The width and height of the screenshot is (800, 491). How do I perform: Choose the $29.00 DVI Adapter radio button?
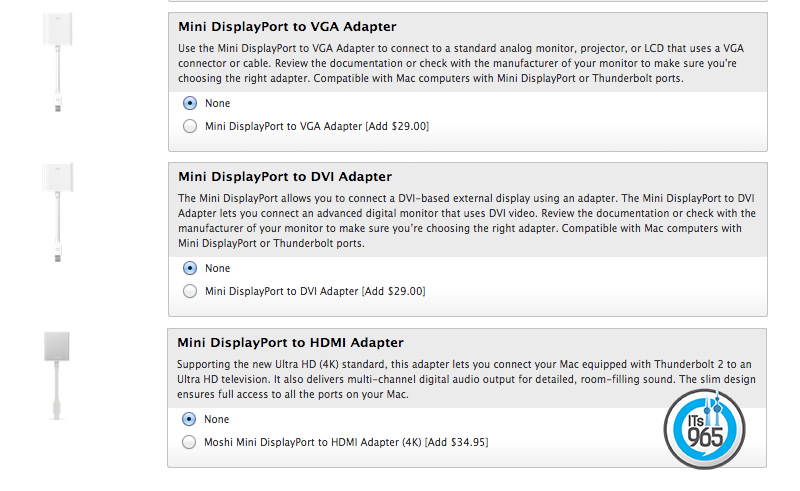pos(190,292)
